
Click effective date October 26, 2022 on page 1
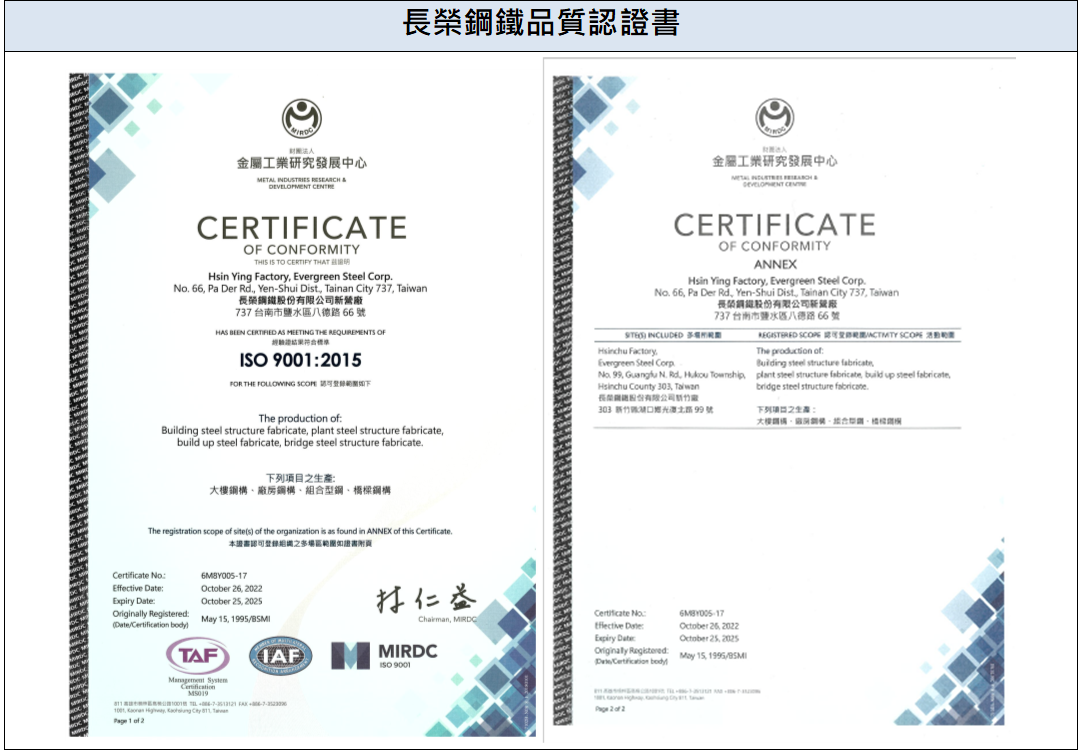pos(232,589)
